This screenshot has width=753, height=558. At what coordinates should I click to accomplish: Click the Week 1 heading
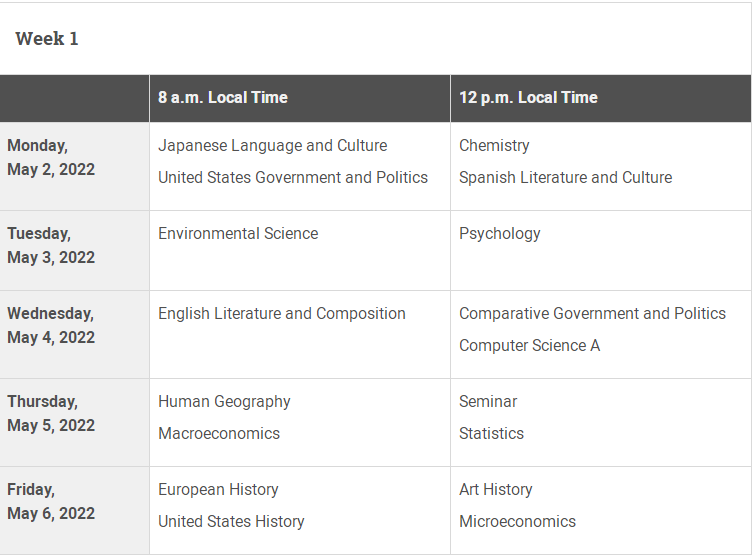click(47, 39)
